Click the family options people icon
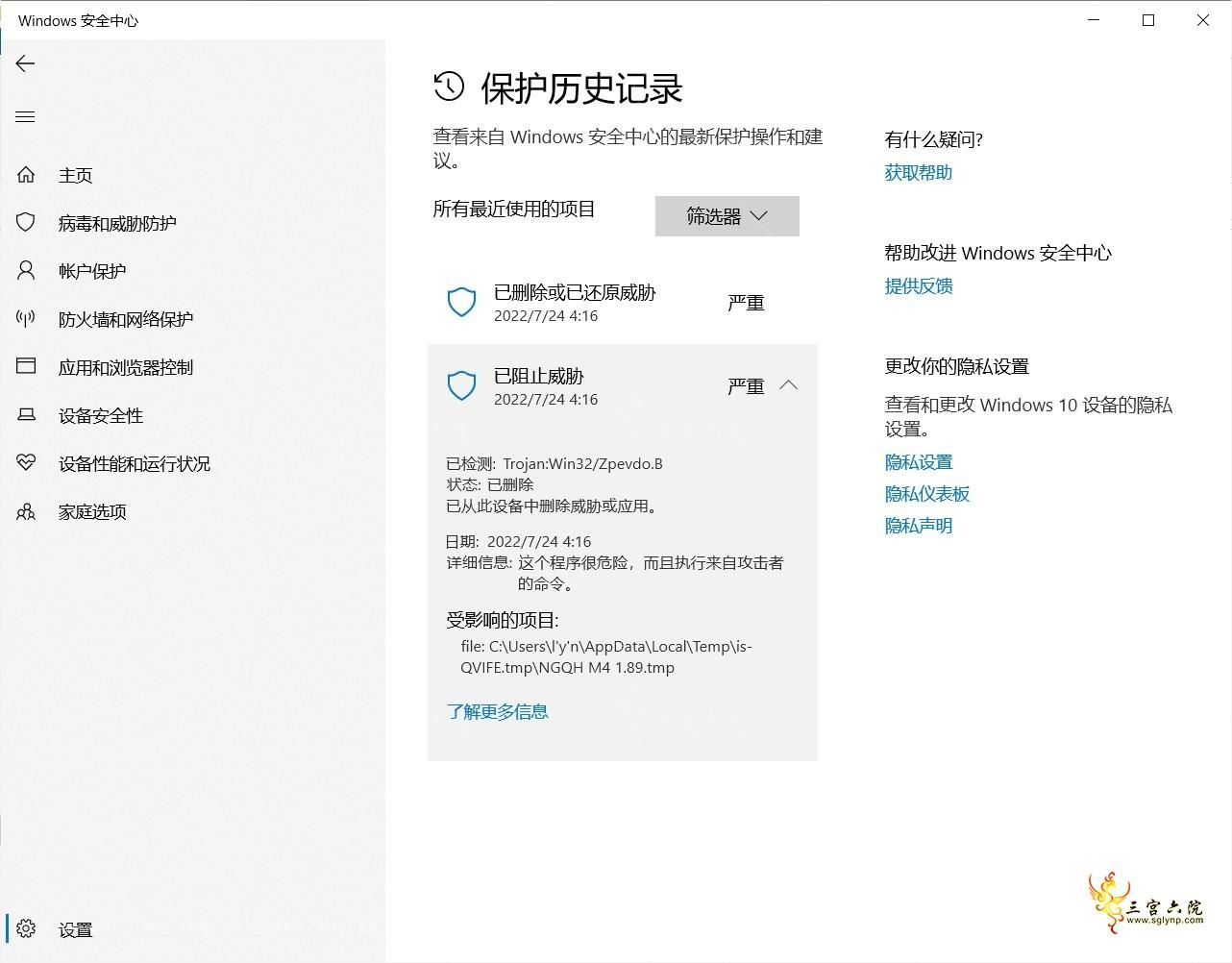This screenshot has width=1232, height=963. [x=26, y=511]
